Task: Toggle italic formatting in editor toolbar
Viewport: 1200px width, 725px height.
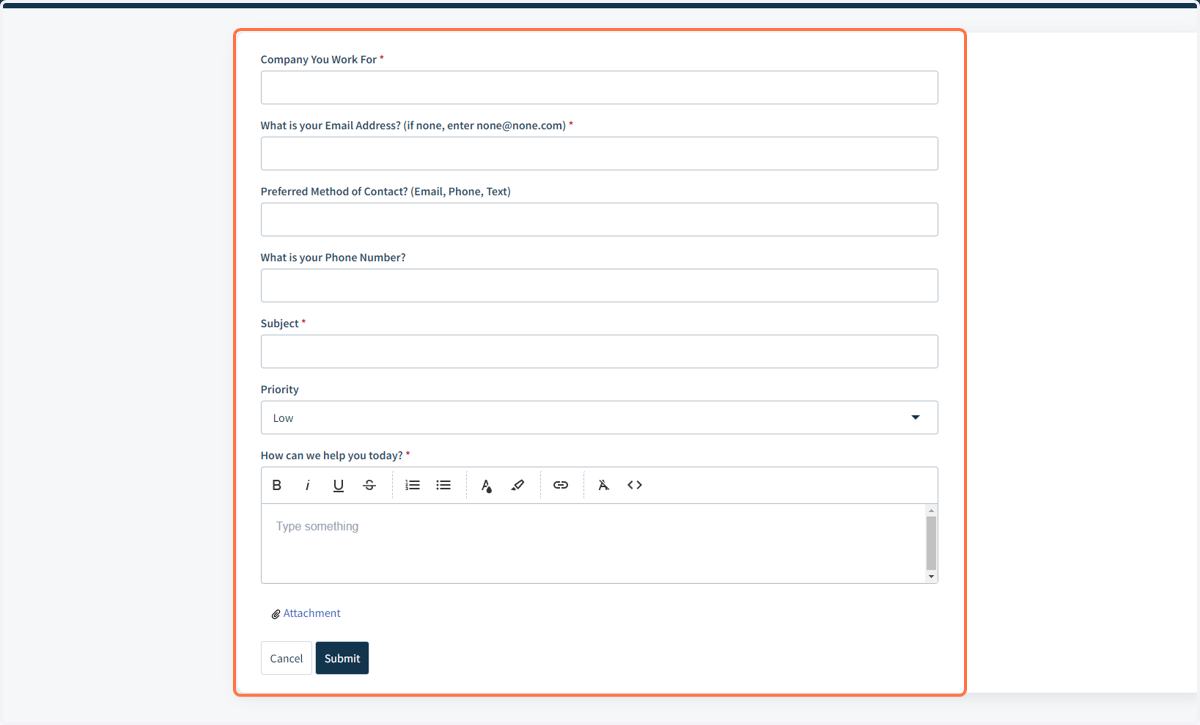Action: 308,485
